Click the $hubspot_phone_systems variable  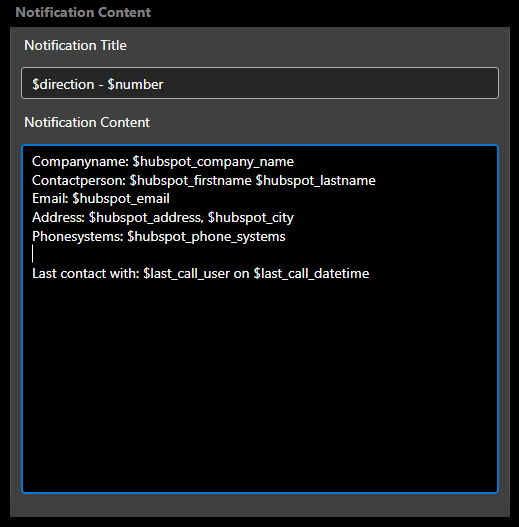point(206,236)
